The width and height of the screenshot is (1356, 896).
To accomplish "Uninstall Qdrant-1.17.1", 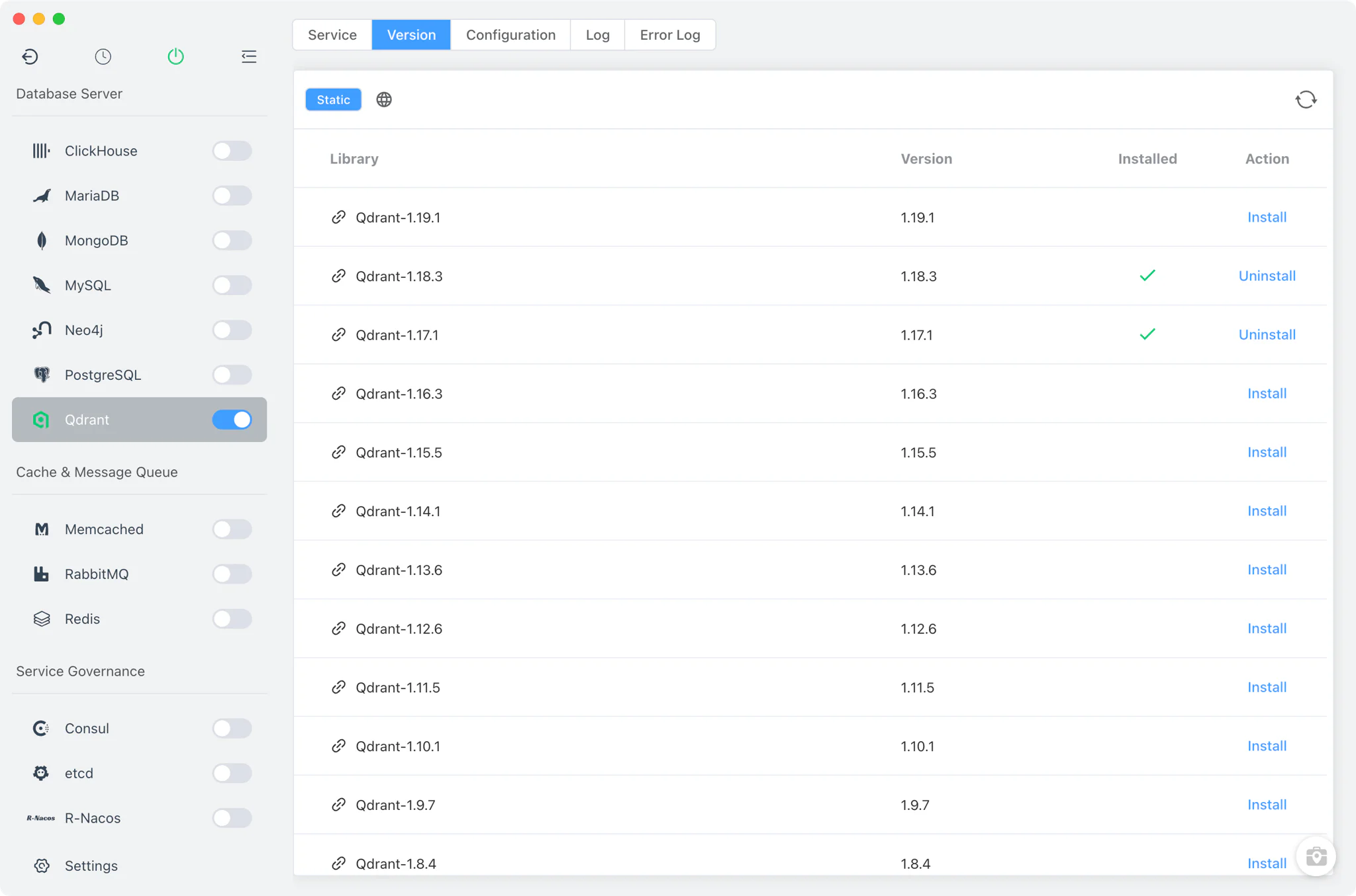I will [x=1267, y=335].
